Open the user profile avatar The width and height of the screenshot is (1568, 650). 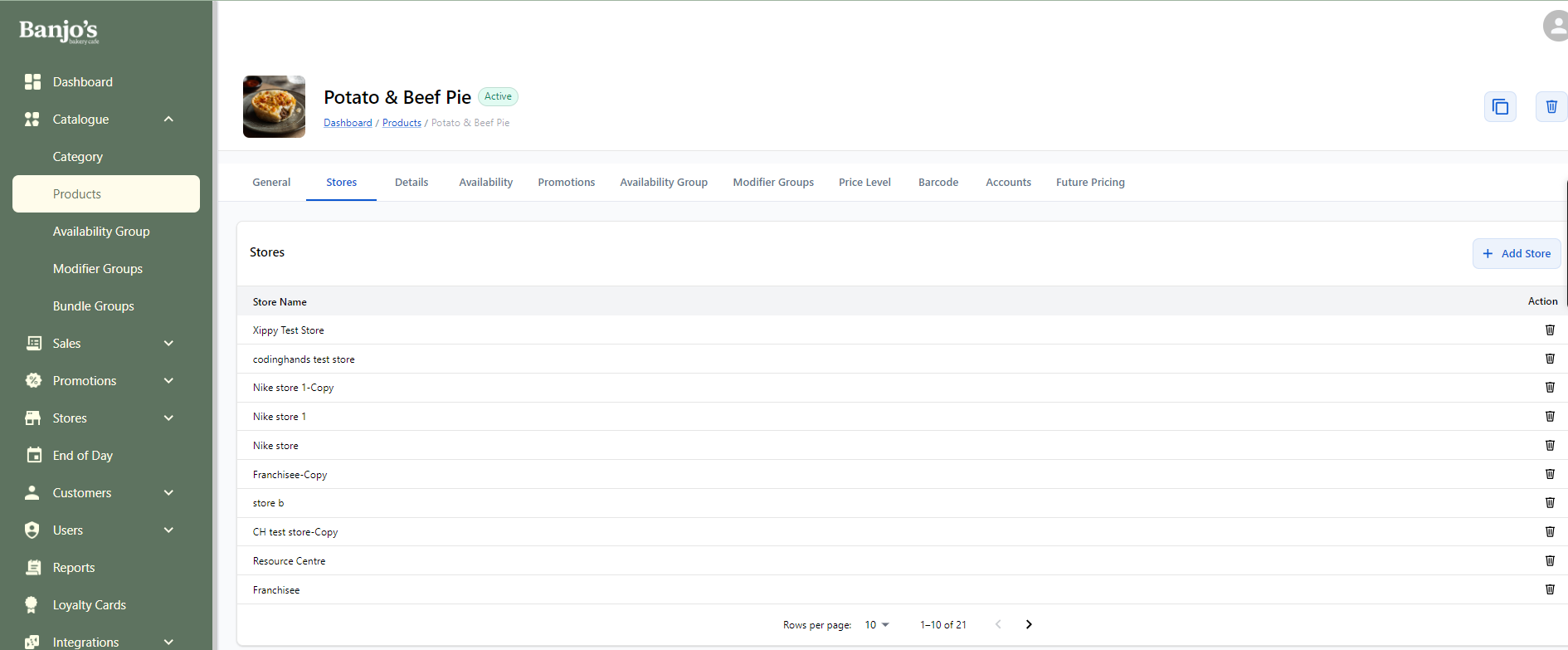[1555, 26]
